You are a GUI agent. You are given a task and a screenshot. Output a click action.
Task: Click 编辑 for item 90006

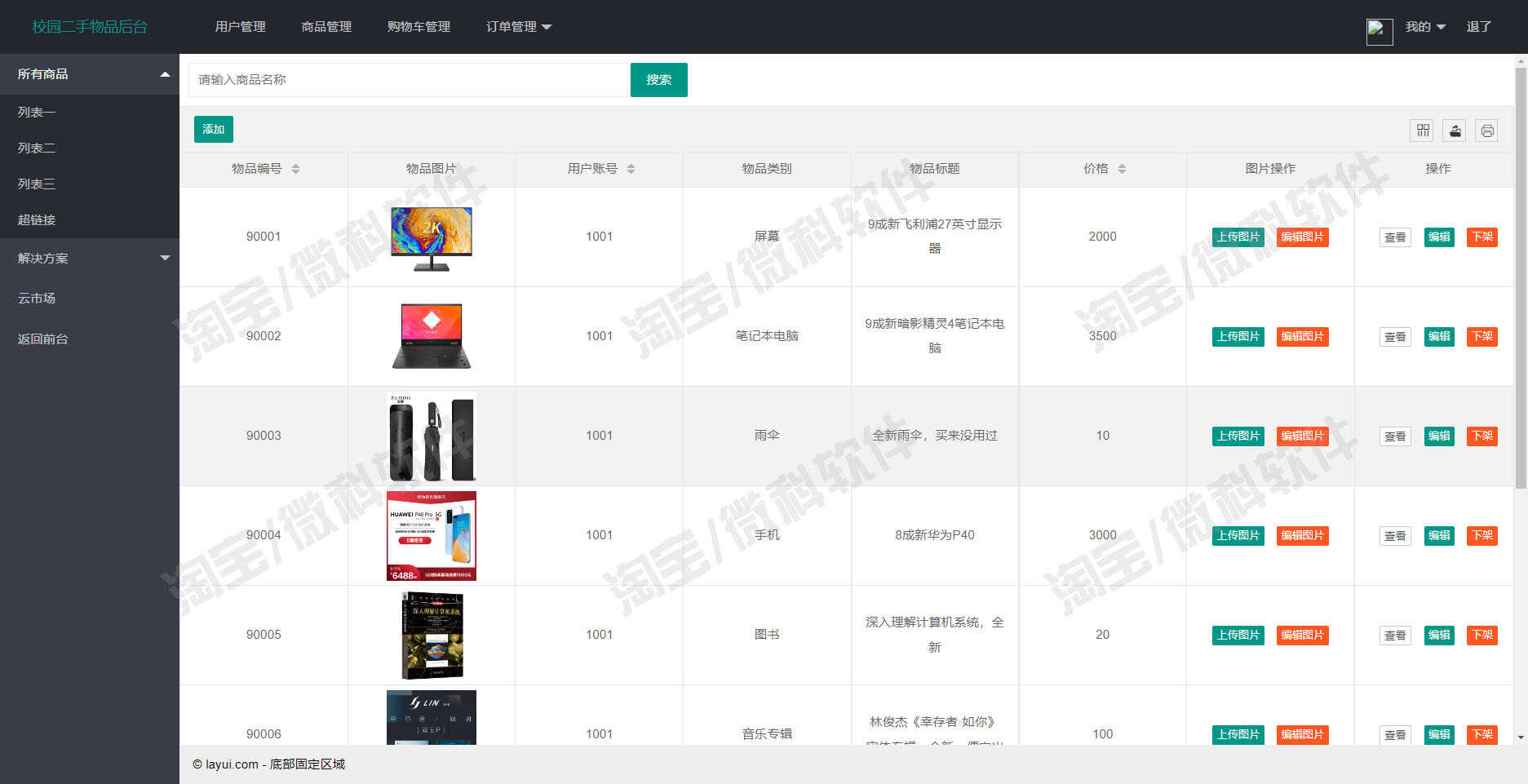point(1439,735)
